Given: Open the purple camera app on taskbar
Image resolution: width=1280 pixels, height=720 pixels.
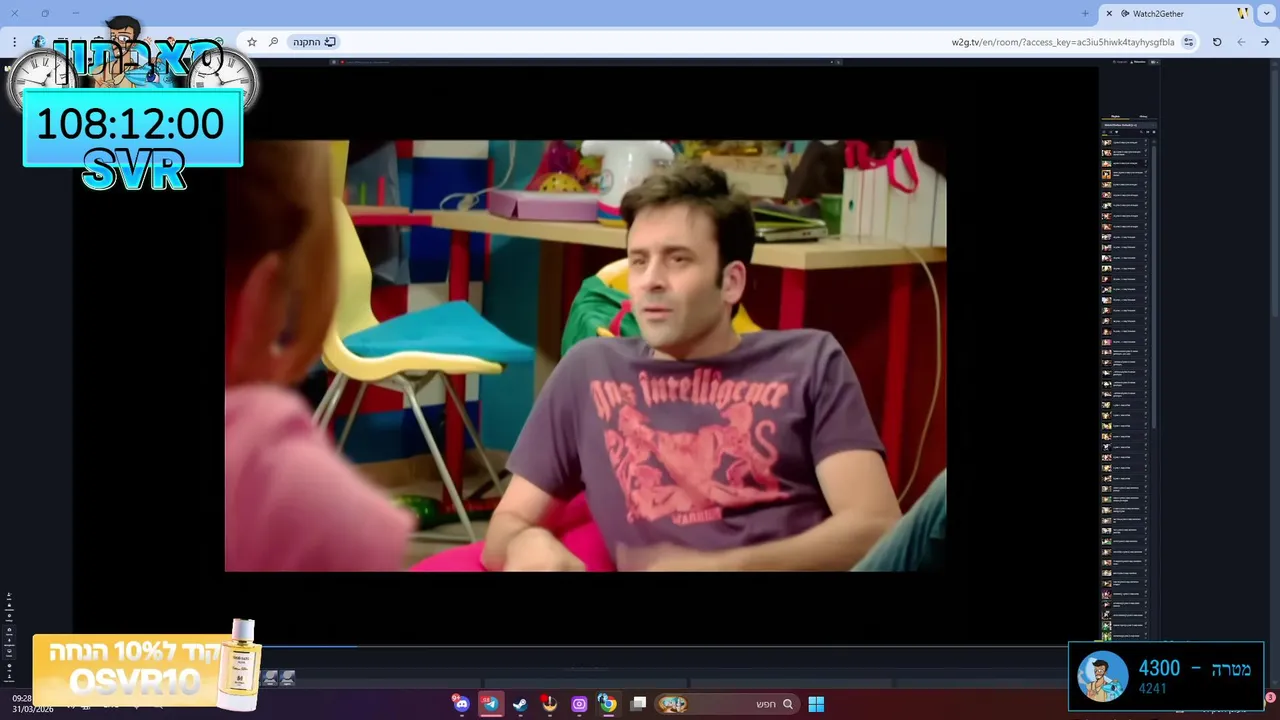Looking at the screenshot, I should click(x=579, y=704).
